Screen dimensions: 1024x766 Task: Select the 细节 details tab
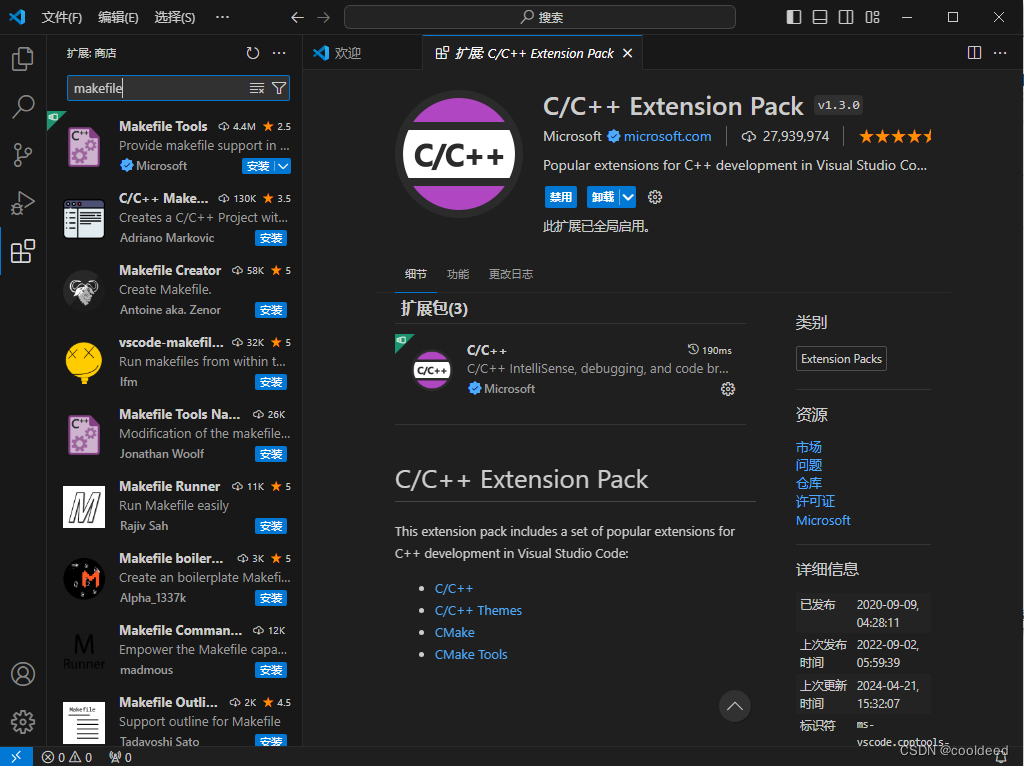(x=415, y=274)
